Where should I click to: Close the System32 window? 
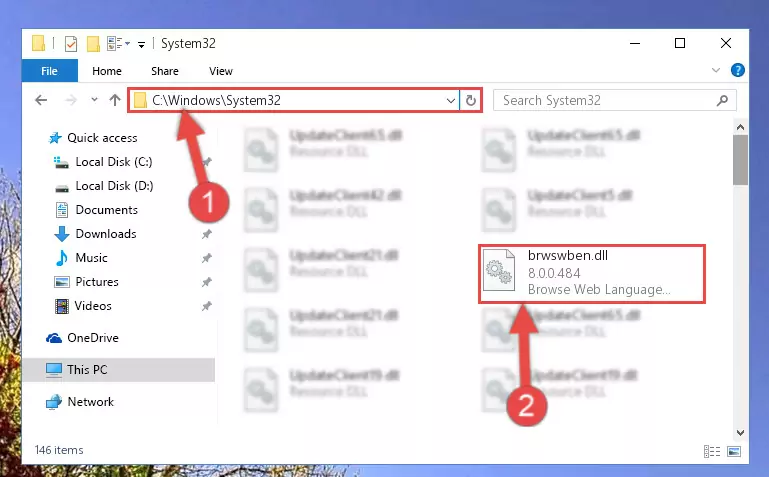(x=726, y=43)
